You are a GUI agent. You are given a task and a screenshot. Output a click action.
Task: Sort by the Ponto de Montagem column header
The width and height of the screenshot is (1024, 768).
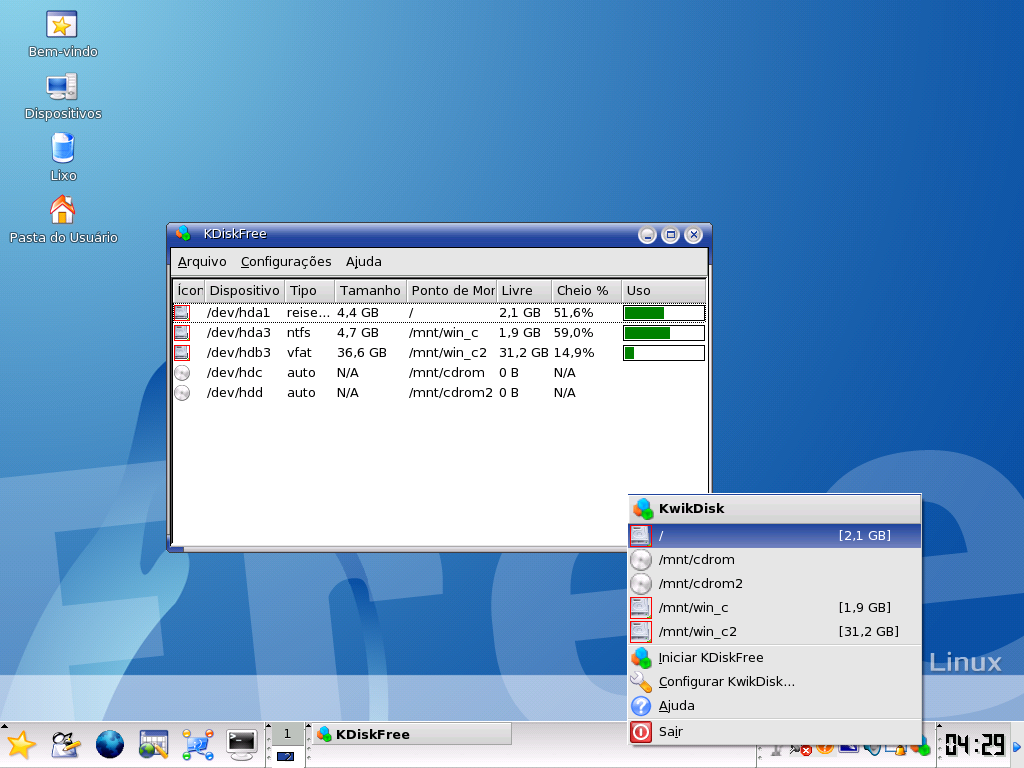[452, 291]
